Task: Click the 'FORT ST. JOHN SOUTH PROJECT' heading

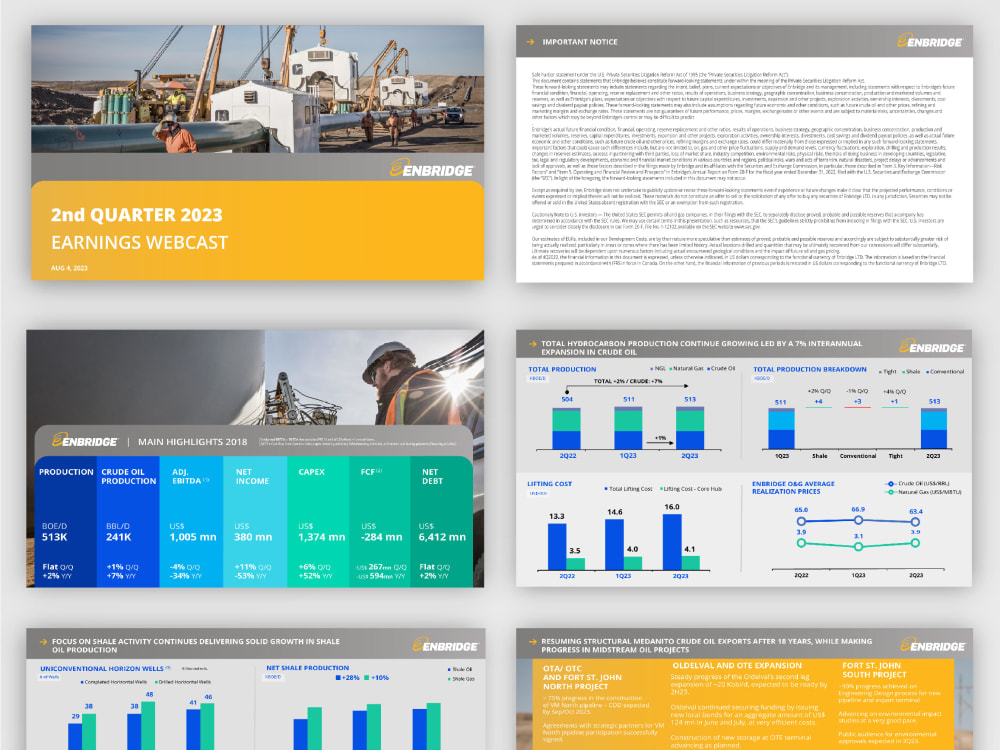Action: [x=874, y=670]
